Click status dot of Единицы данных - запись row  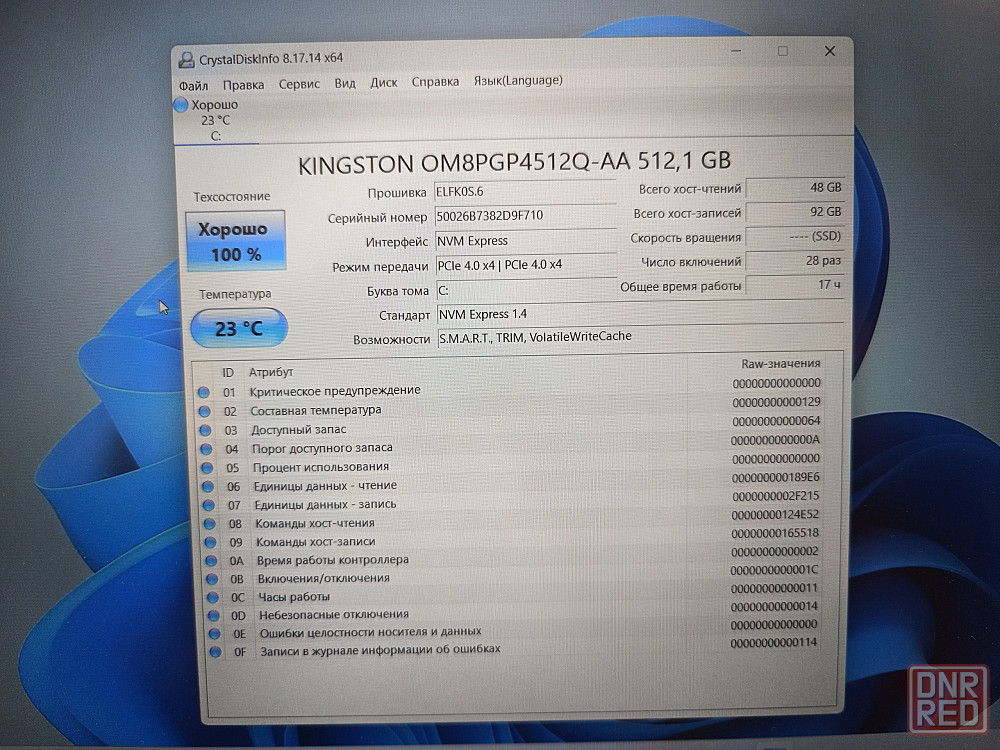click(x=209, y=505)
